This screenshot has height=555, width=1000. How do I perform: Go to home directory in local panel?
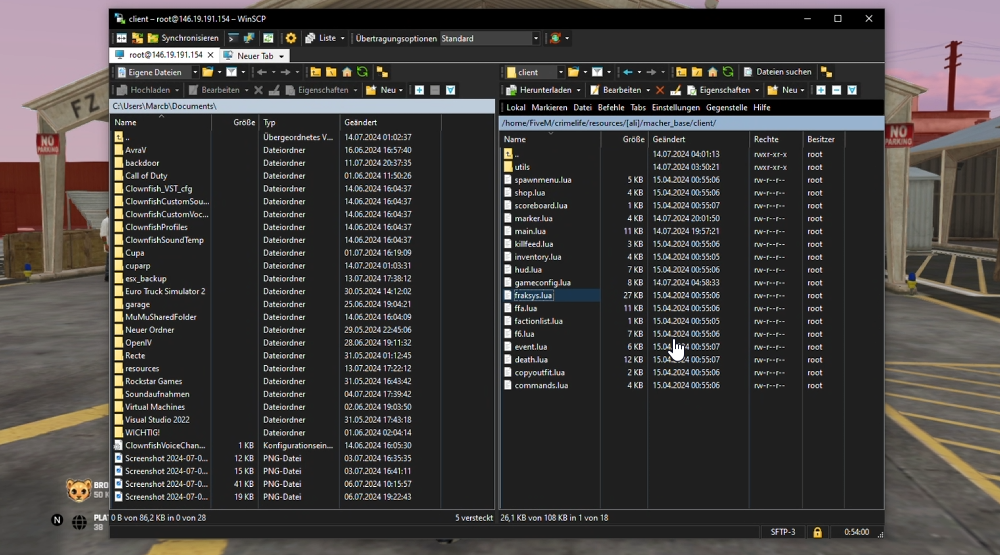(347, 72)
